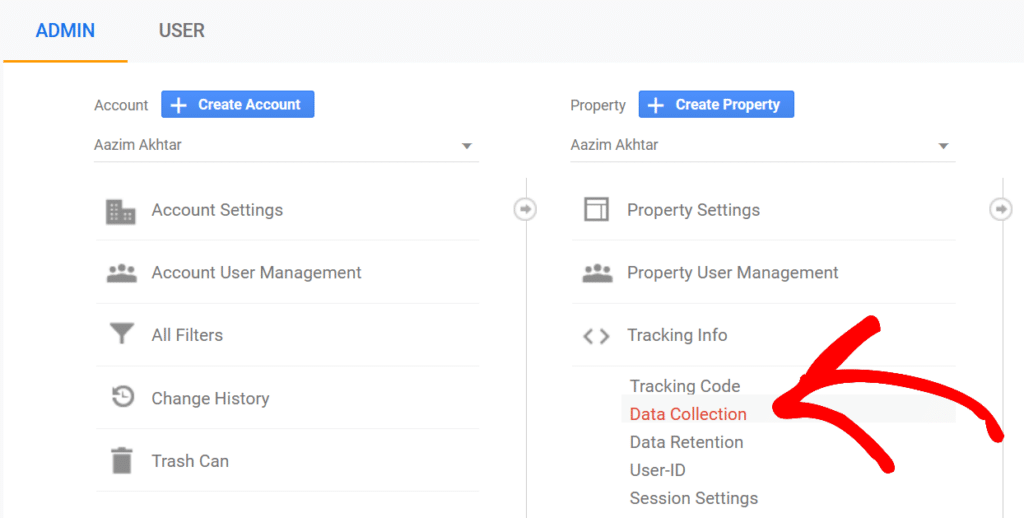Viewport: 1024px width, 518px height.
Task: Click the arrow circle right of Property column
Action: (x=1001, y=210)
